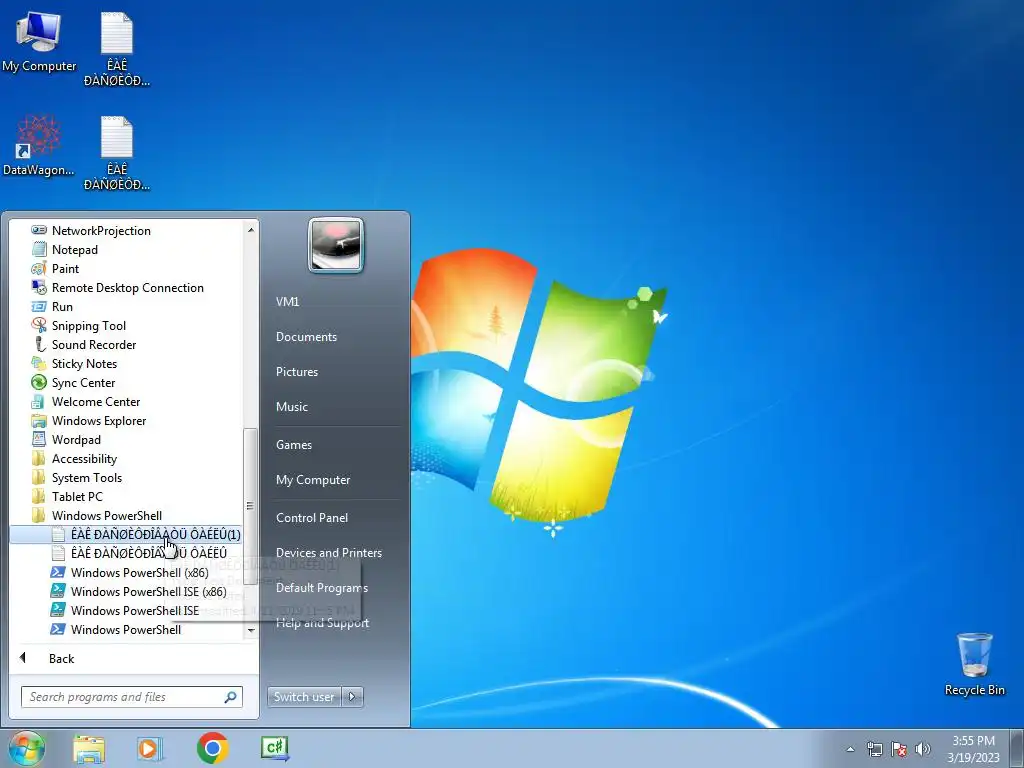This screenshot has width=1024, height=768.
Task: Click the Windows Start button
Action: click(27, 748)
